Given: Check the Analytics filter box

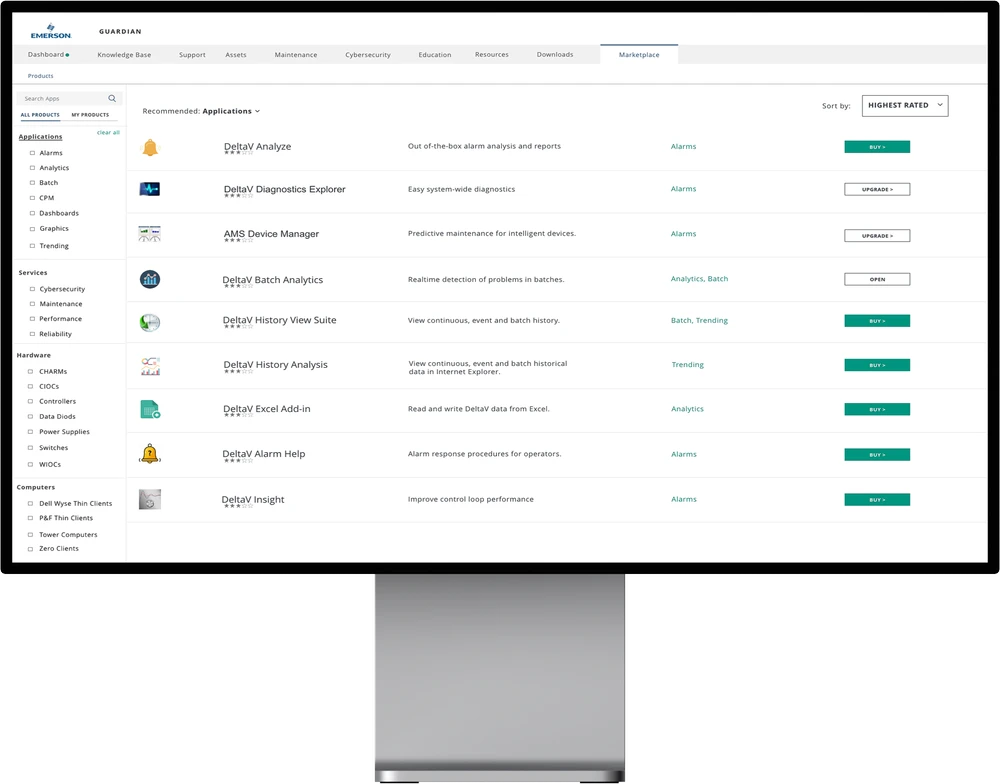Looking at the screenshot, I should [x=32, y=168].
